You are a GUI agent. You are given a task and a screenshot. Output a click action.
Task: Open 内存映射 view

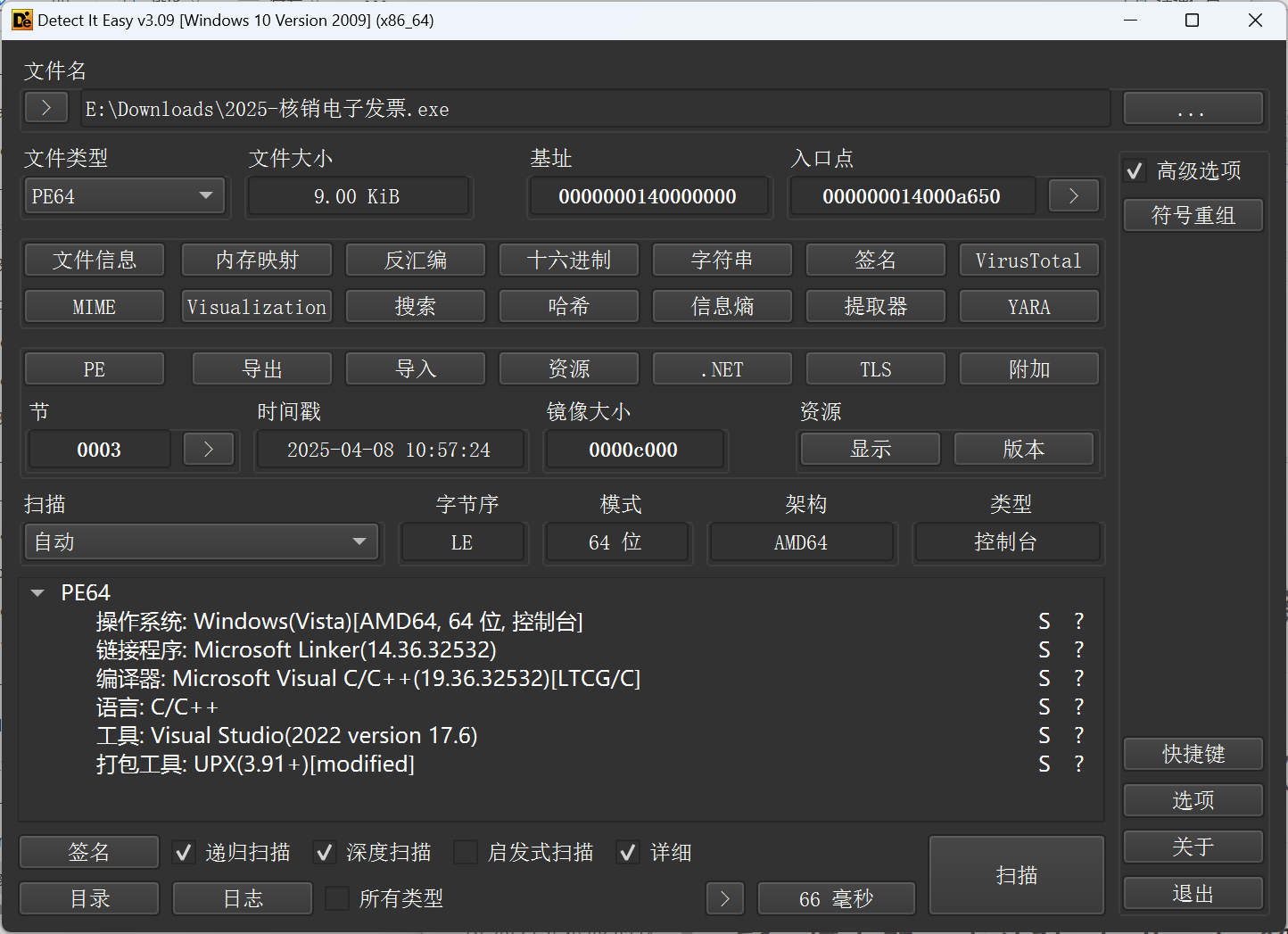(257, 260)
